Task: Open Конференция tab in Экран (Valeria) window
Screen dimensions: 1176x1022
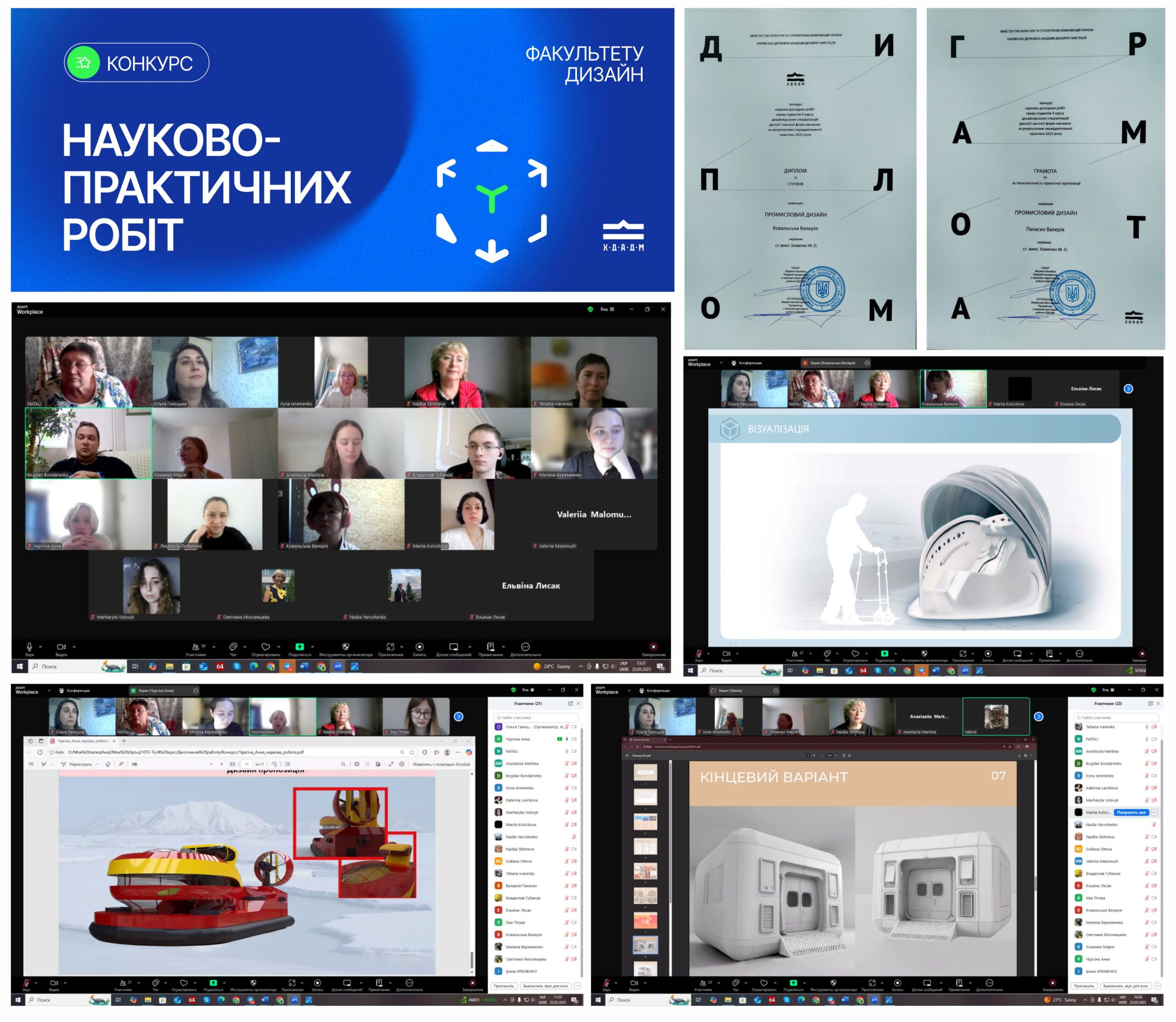Action: tap(654, 691)
